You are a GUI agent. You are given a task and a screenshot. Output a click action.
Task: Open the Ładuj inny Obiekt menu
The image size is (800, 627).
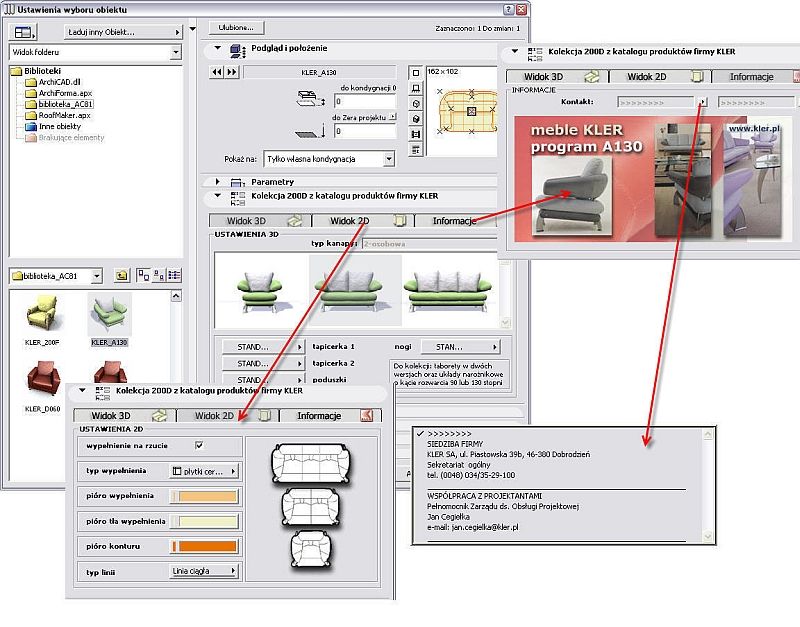point(124,32)
